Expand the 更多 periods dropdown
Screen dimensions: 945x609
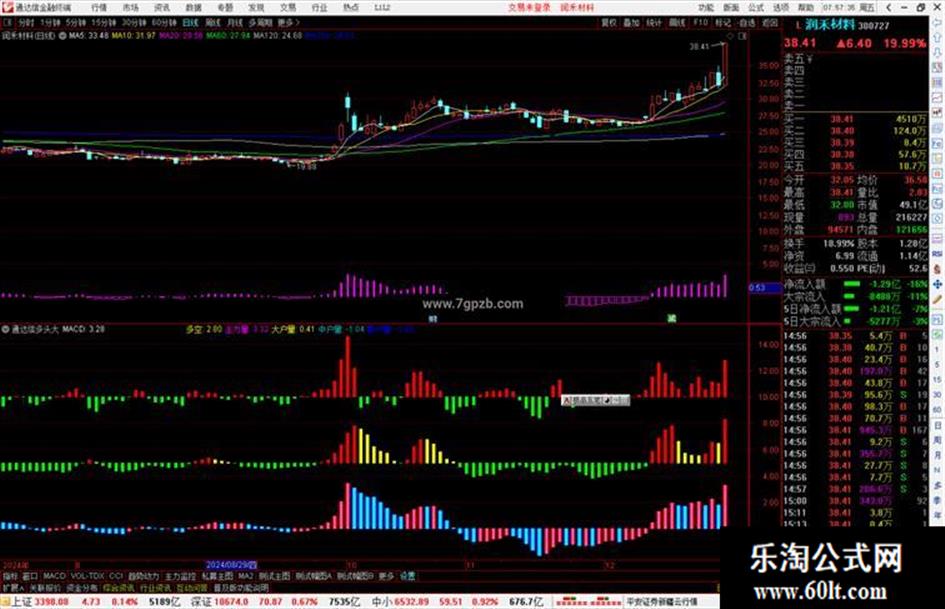[x=288, y=23]
